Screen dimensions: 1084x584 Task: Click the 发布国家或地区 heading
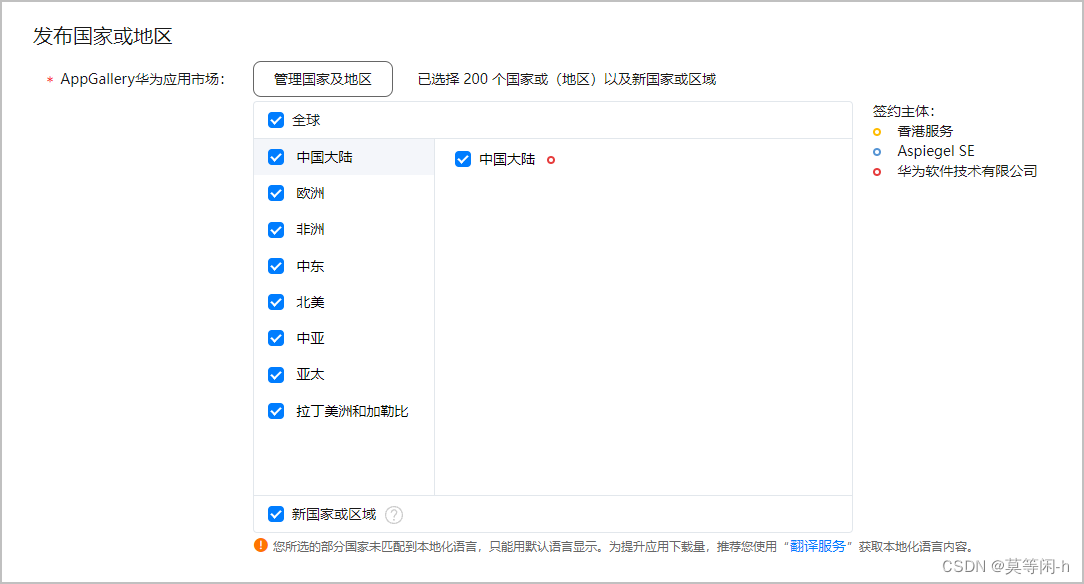pyautogui.click(x=102, y=36)
